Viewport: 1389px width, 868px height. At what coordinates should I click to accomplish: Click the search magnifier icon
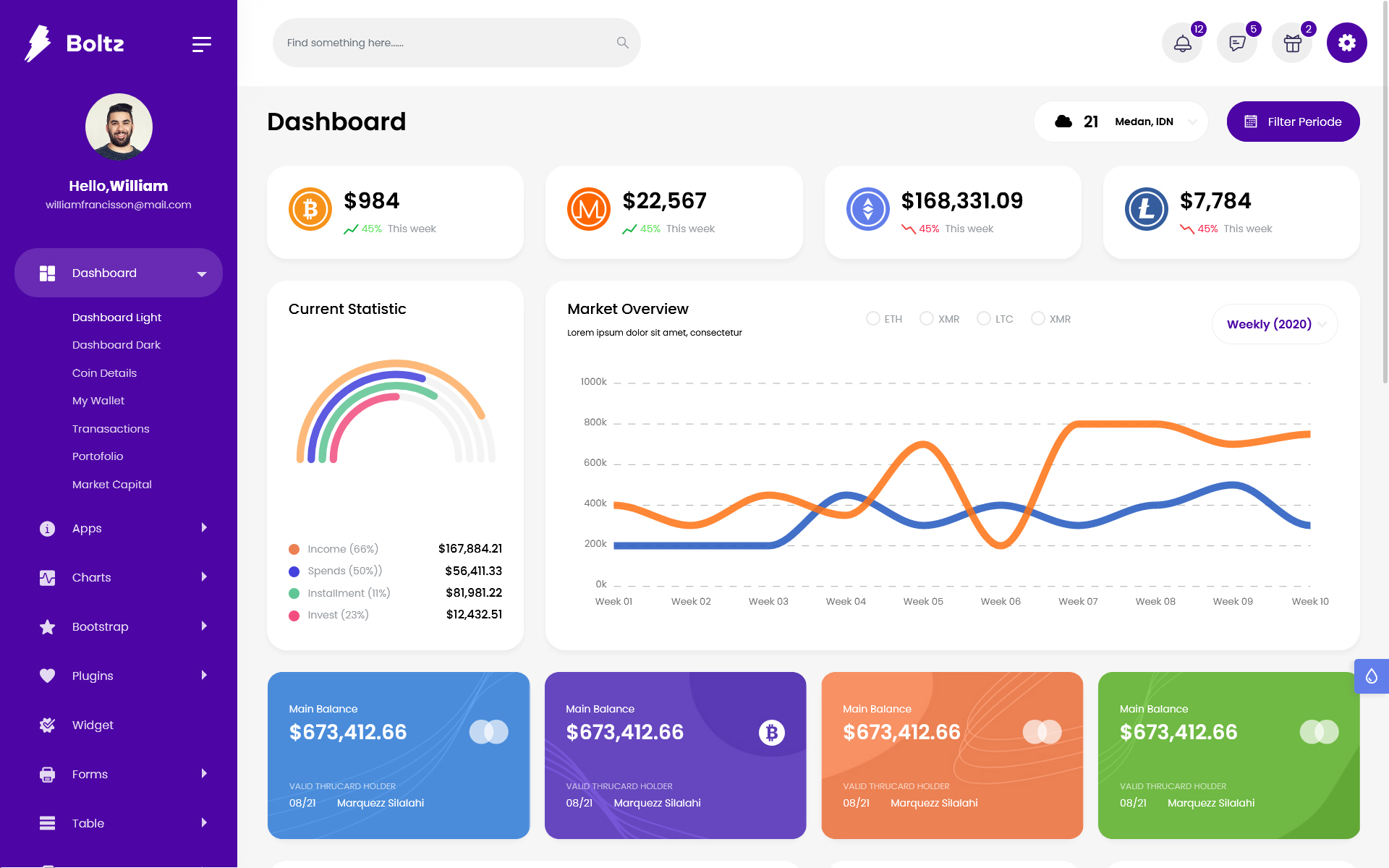tap(622, 43)
